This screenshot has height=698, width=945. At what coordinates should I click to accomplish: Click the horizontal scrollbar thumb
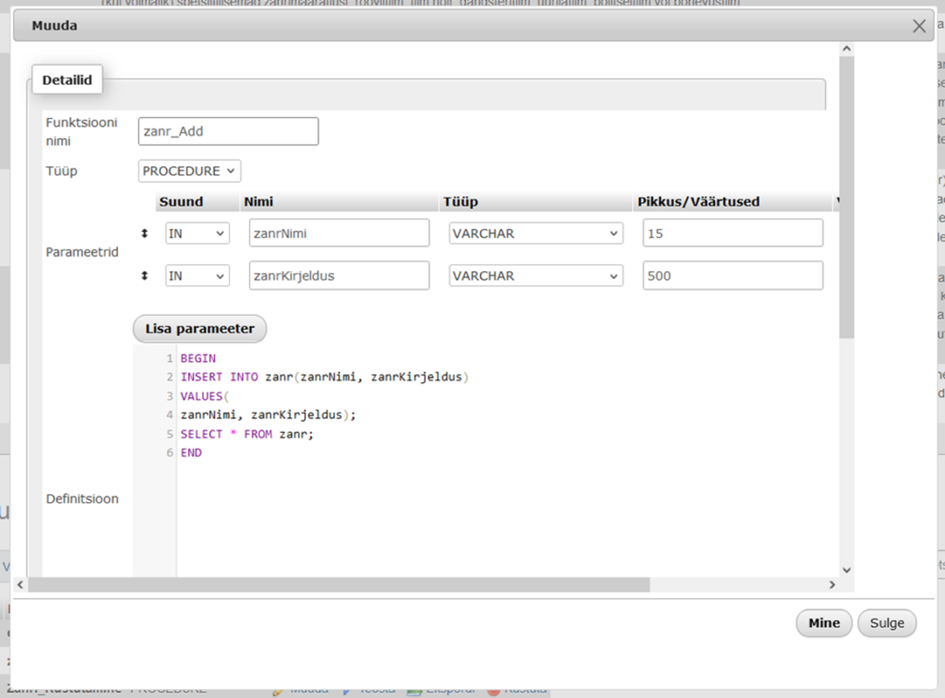click(x=340, y=584)
